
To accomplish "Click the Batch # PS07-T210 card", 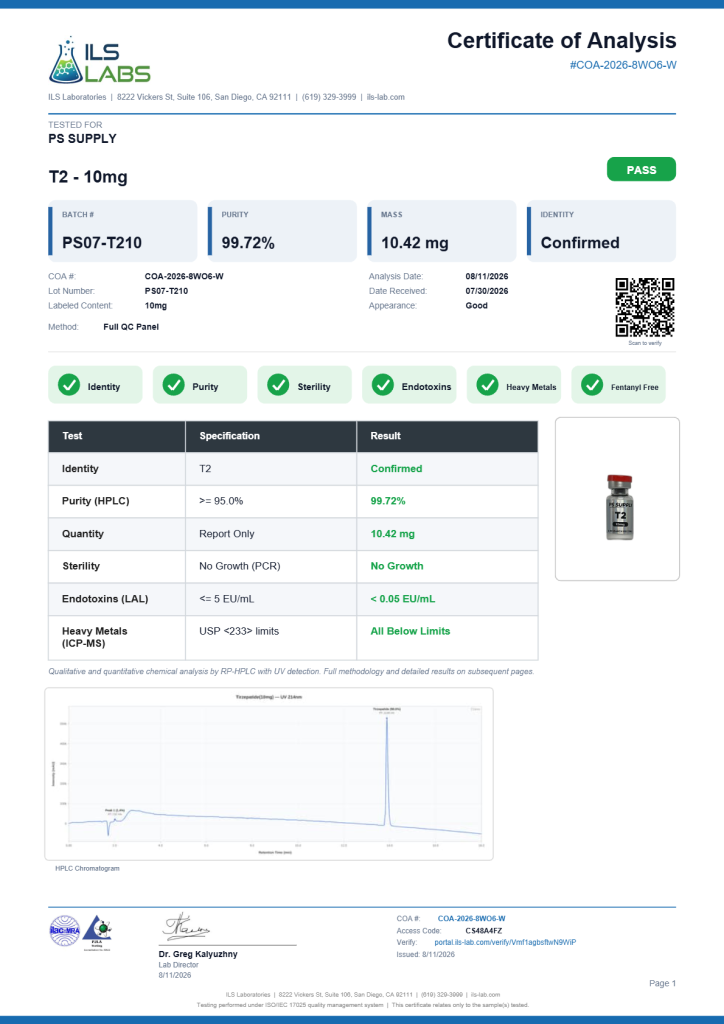I will [x=123, y=231].
